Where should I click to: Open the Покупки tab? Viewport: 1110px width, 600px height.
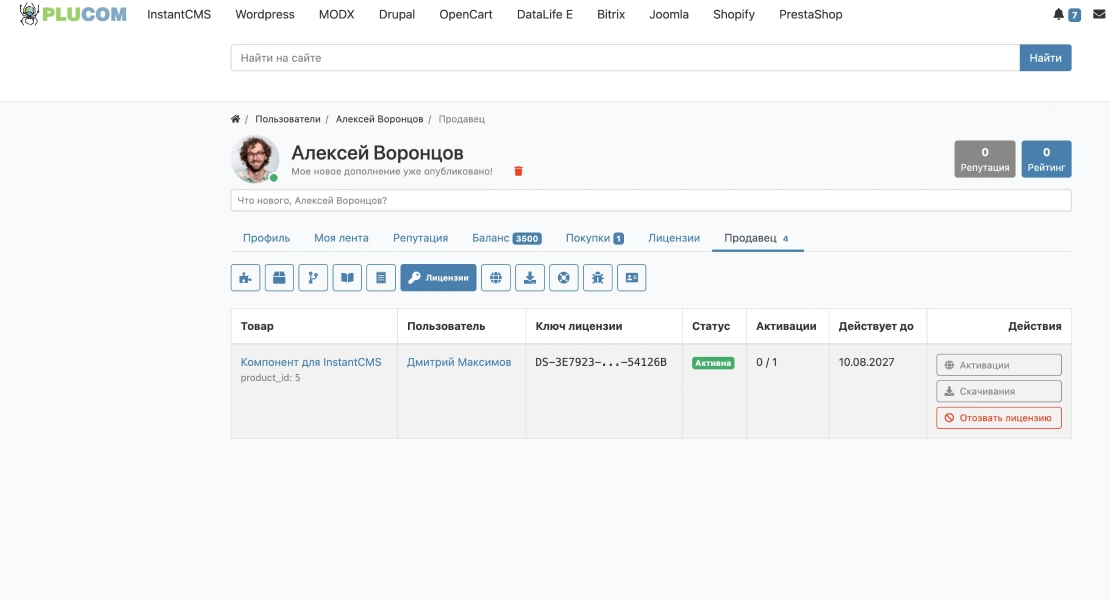tap(595, 238)
